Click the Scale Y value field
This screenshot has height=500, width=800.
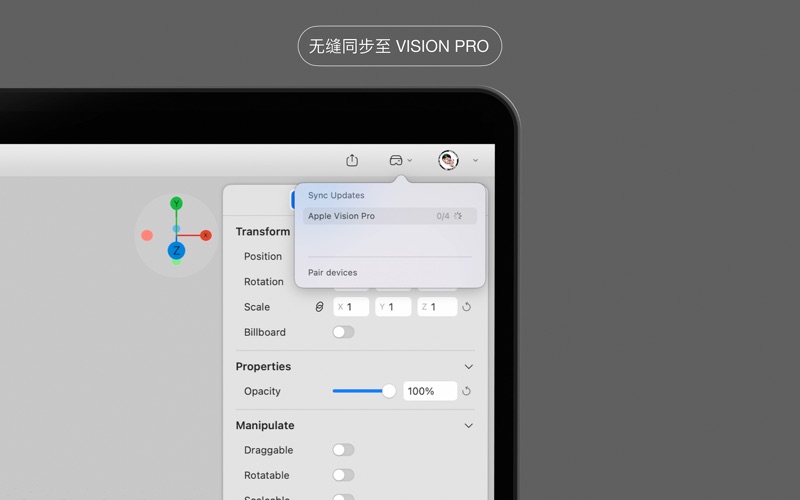pyautogui.click(x=393, y=307)
